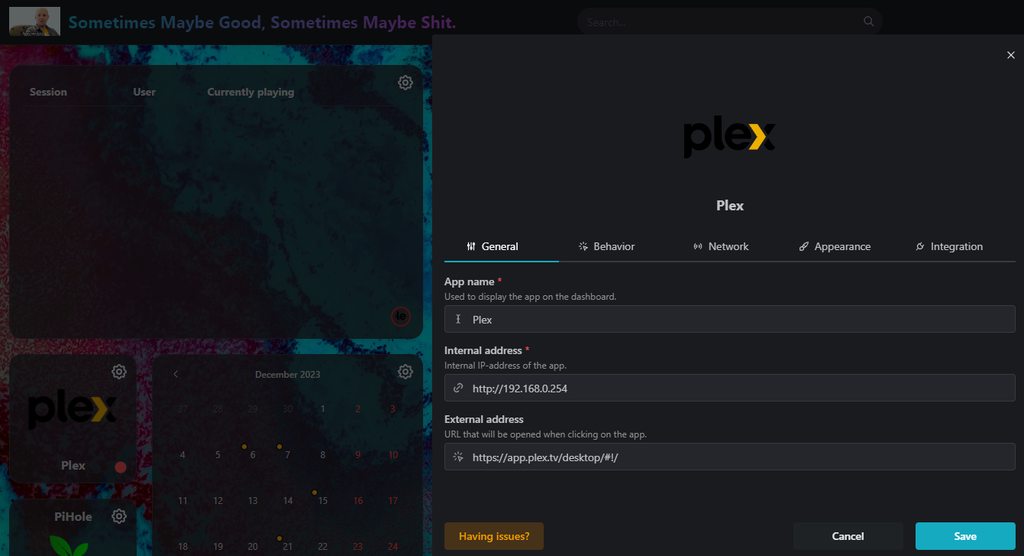Click the PiHole tile gear icon

pos(119,516)
